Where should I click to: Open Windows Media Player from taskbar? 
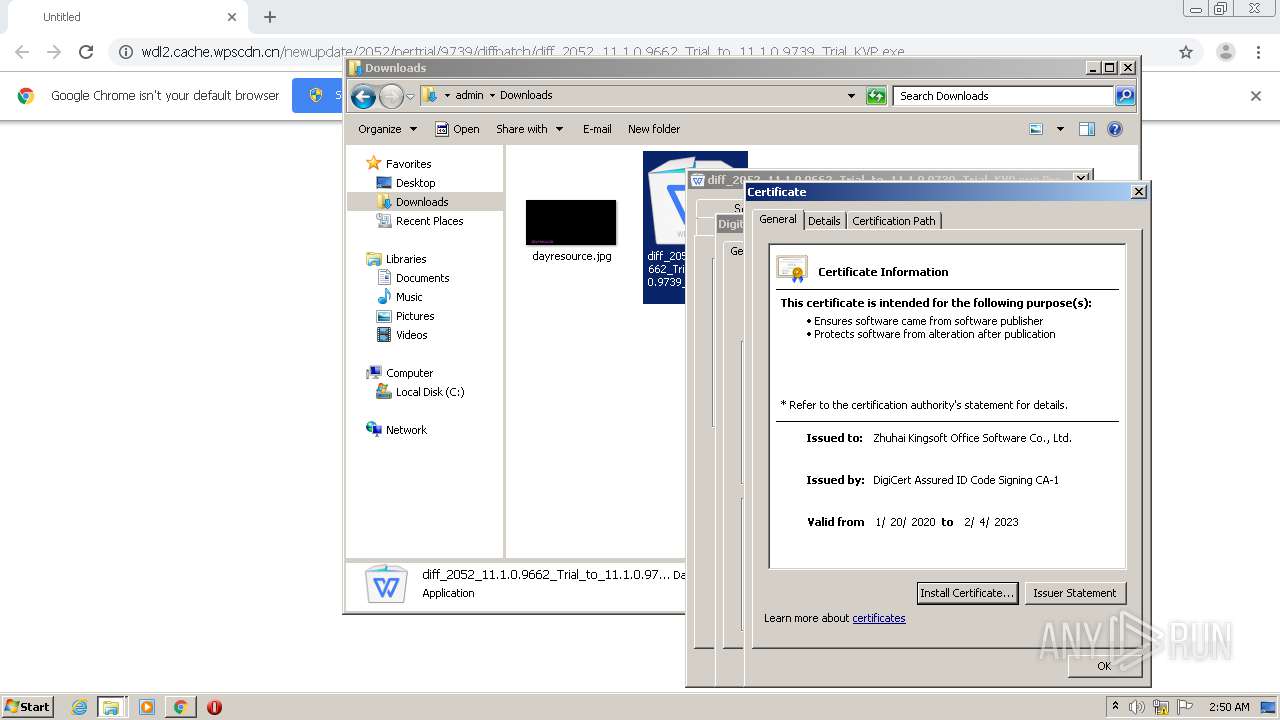coord(147,707)
